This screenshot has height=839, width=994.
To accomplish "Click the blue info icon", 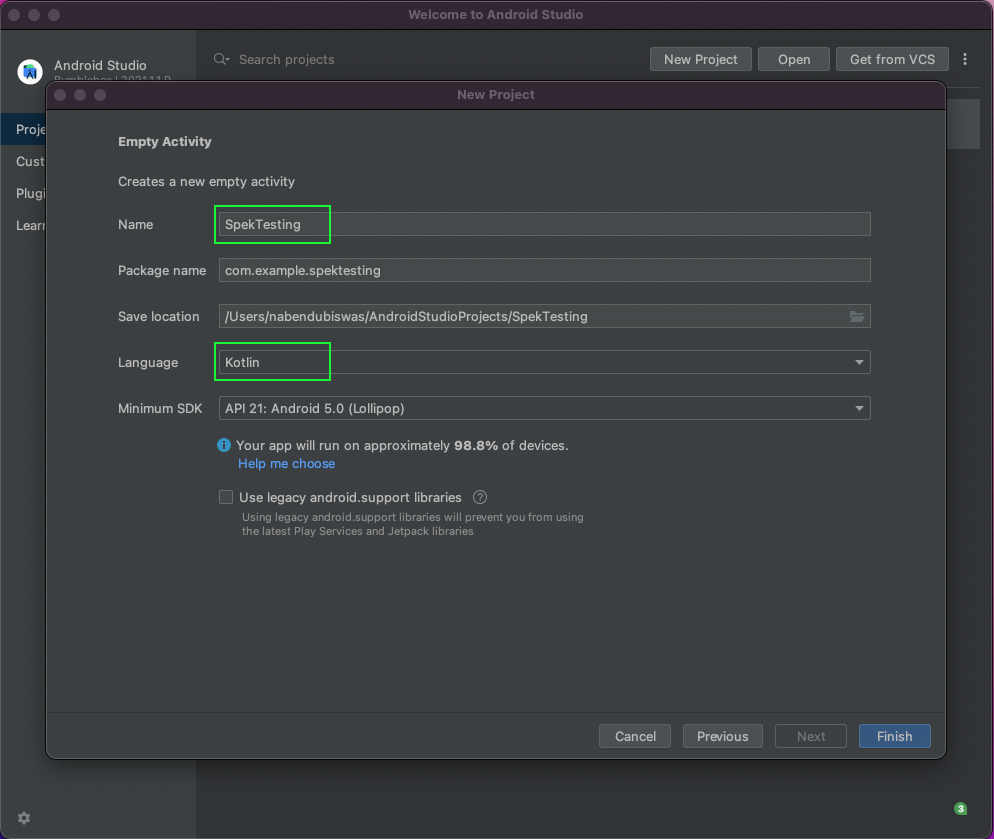I will click(224, 445).
